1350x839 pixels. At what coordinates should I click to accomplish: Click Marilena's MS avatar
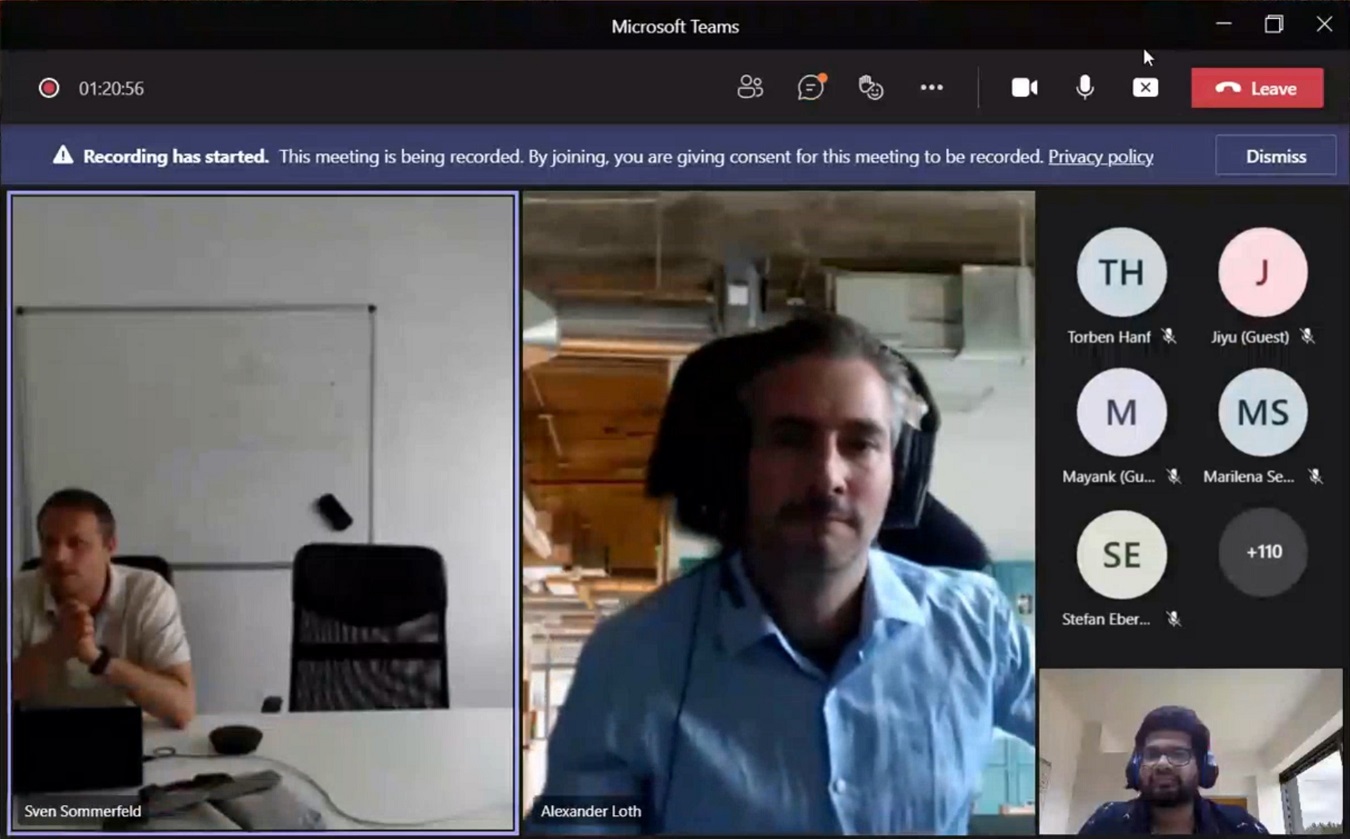(x=1262, y=412)
